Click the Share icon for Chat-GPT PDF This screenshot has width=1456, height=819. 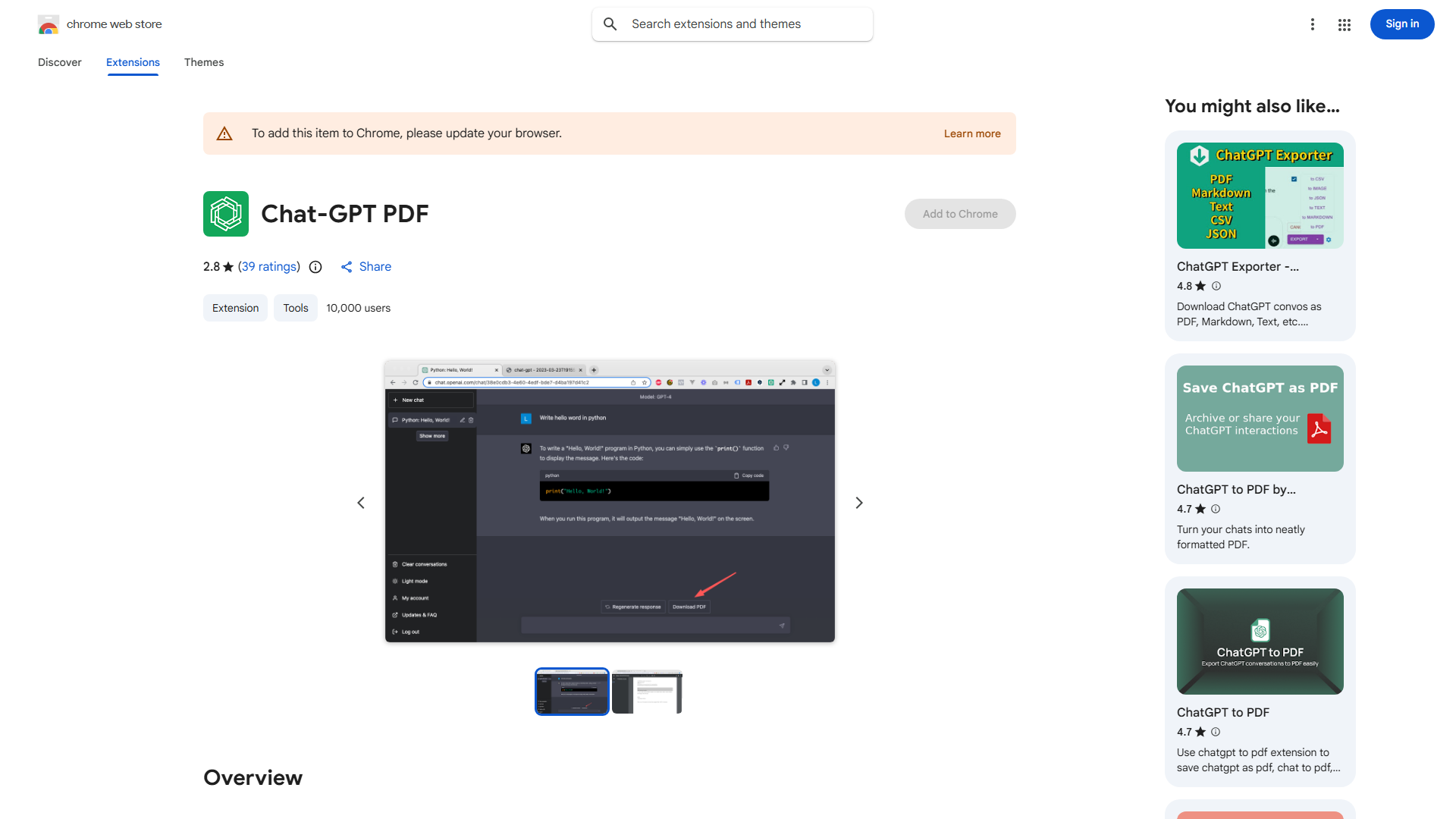point(347,267)
